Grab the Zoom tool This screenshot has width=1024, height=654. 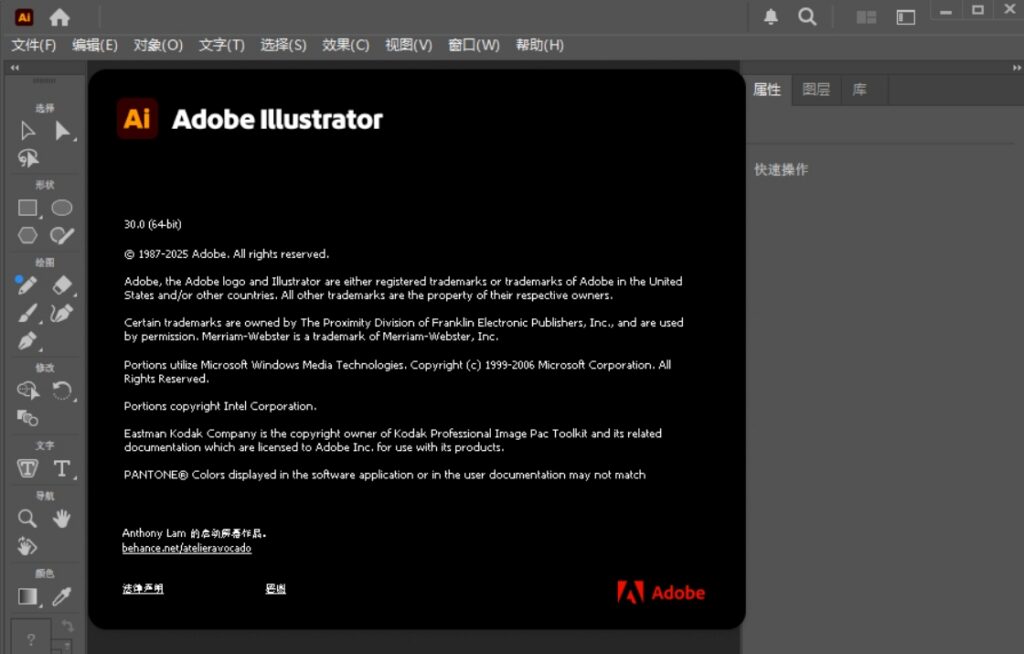click(x=27, y=518)
